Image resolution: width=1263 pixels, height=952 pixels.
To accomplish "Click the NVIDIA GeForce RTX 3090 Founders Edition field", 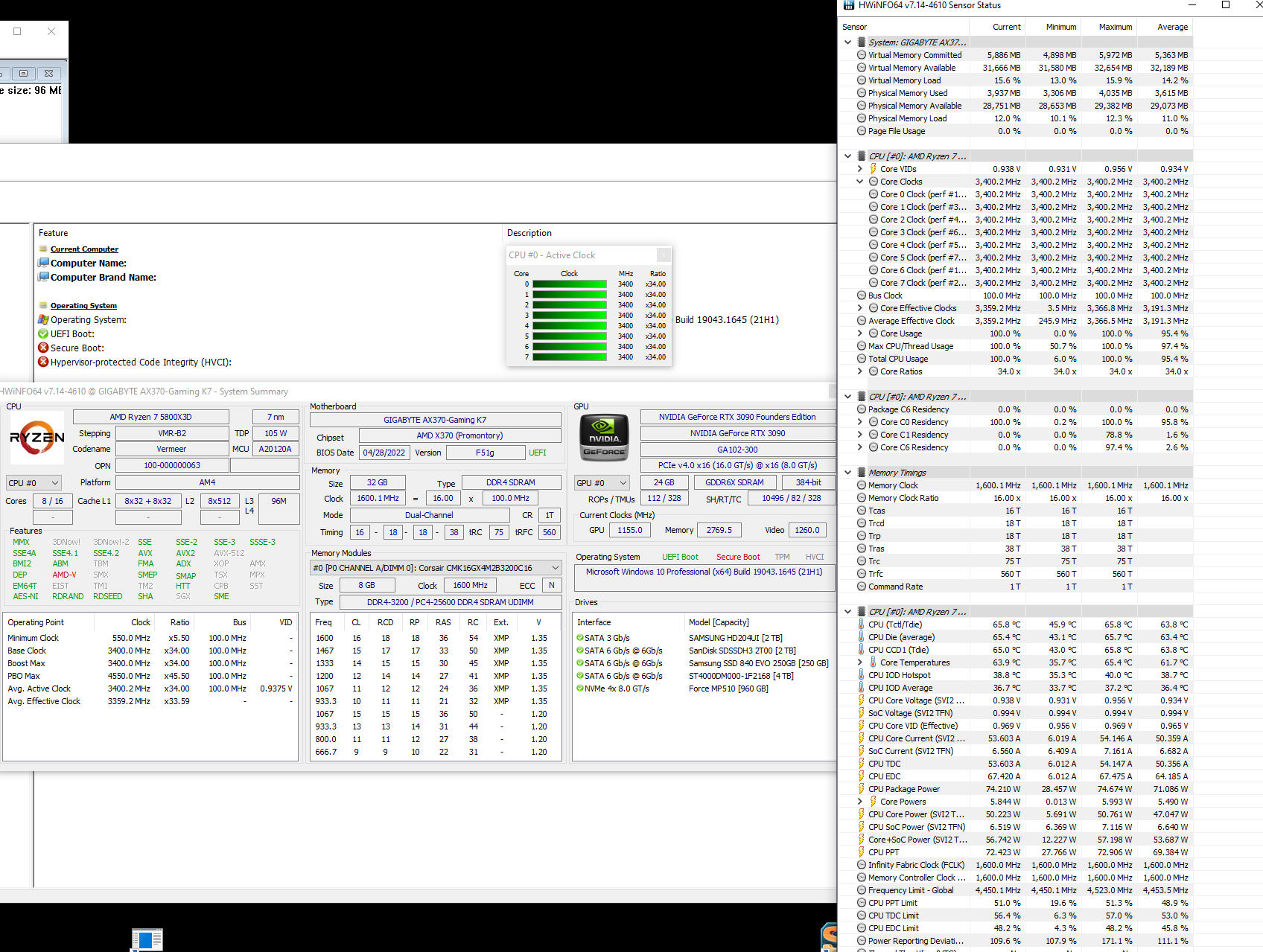I will (x=737, y=417).
